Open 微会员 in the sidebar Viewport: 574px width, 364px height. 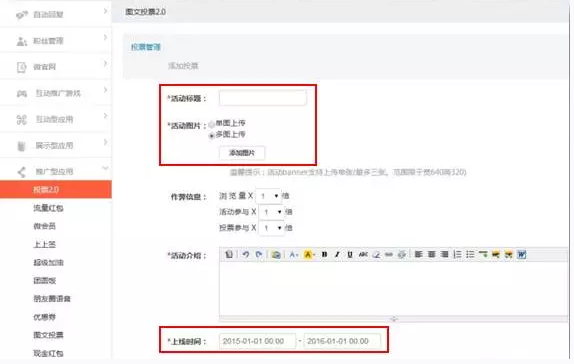pyautogui.click(x=45, y=226)
